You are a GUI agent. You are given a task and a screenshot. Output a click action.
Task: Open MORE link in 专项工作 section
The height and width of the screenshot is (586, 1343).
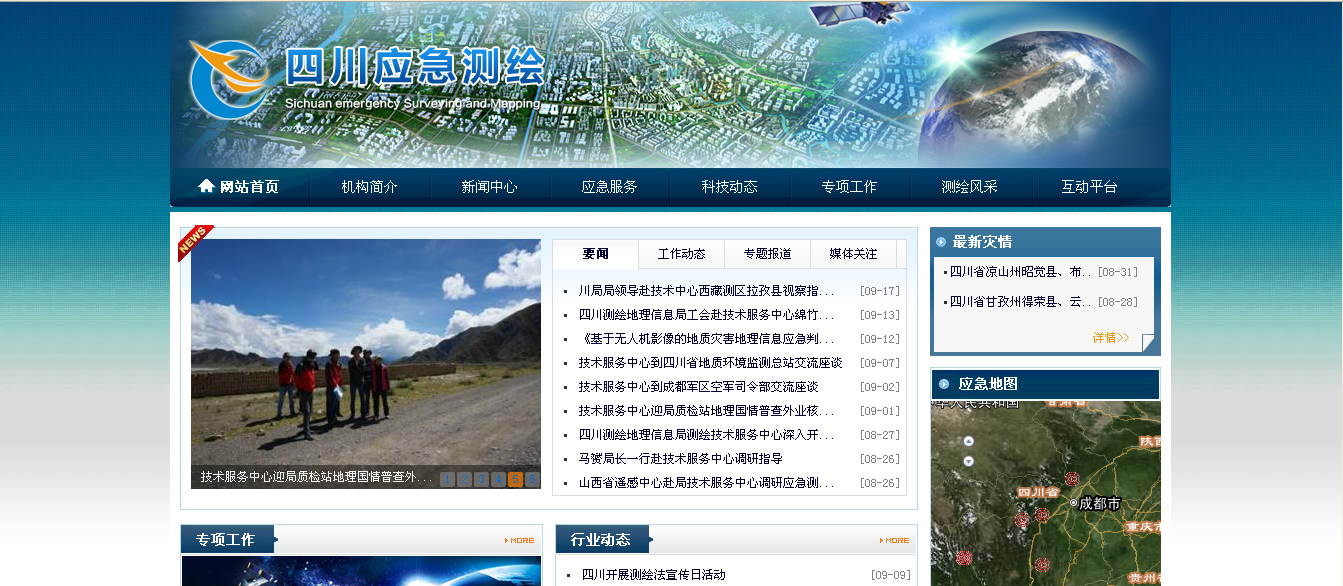520,540
